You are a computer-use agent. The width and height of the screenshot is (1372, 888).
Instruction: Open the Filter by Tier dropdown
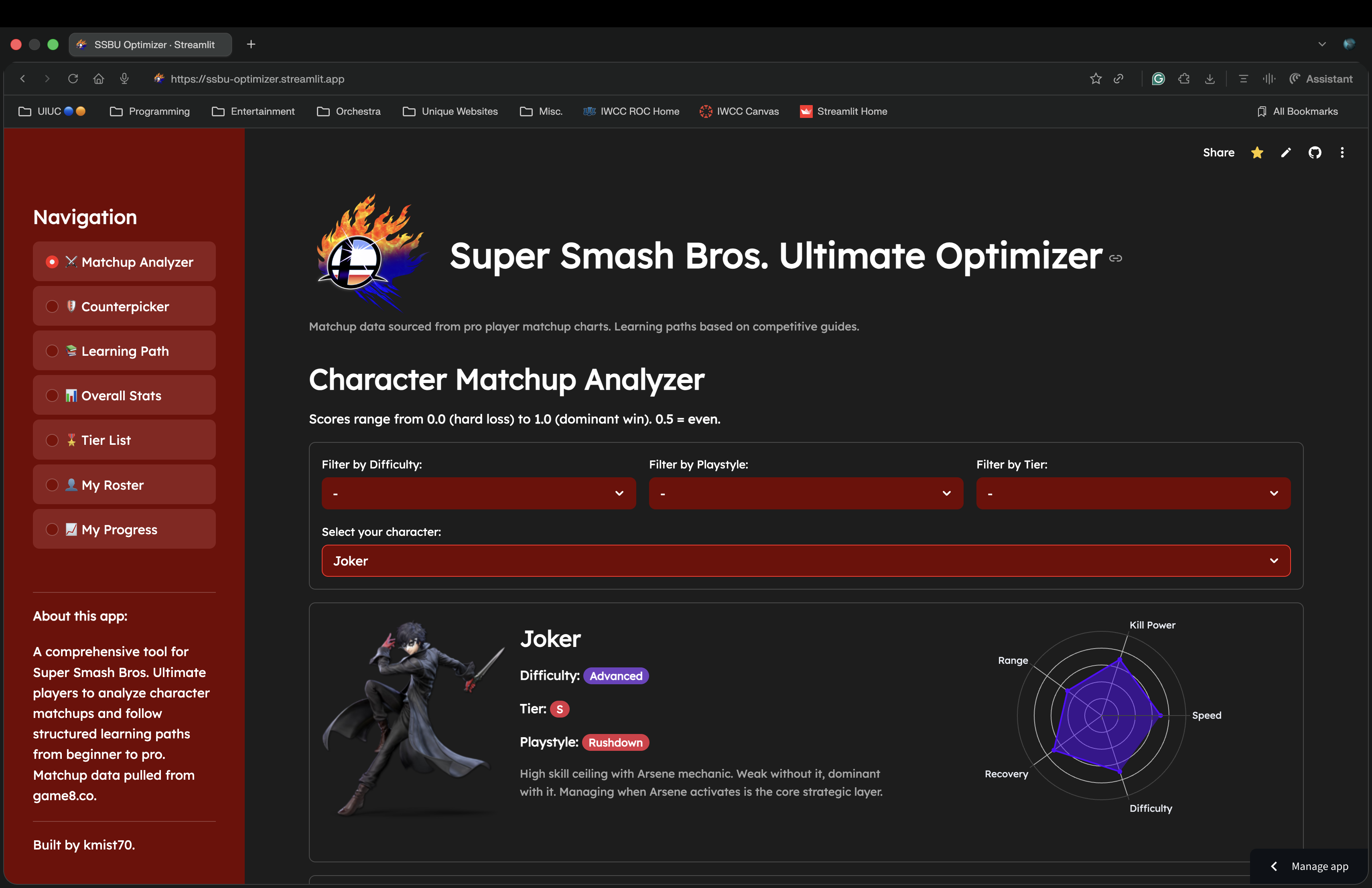tap(1133, 493)
